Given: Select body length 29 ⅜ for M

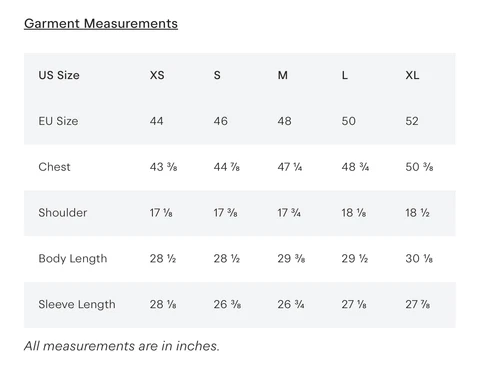Looking at the screenshot, I should click(291, 258).
